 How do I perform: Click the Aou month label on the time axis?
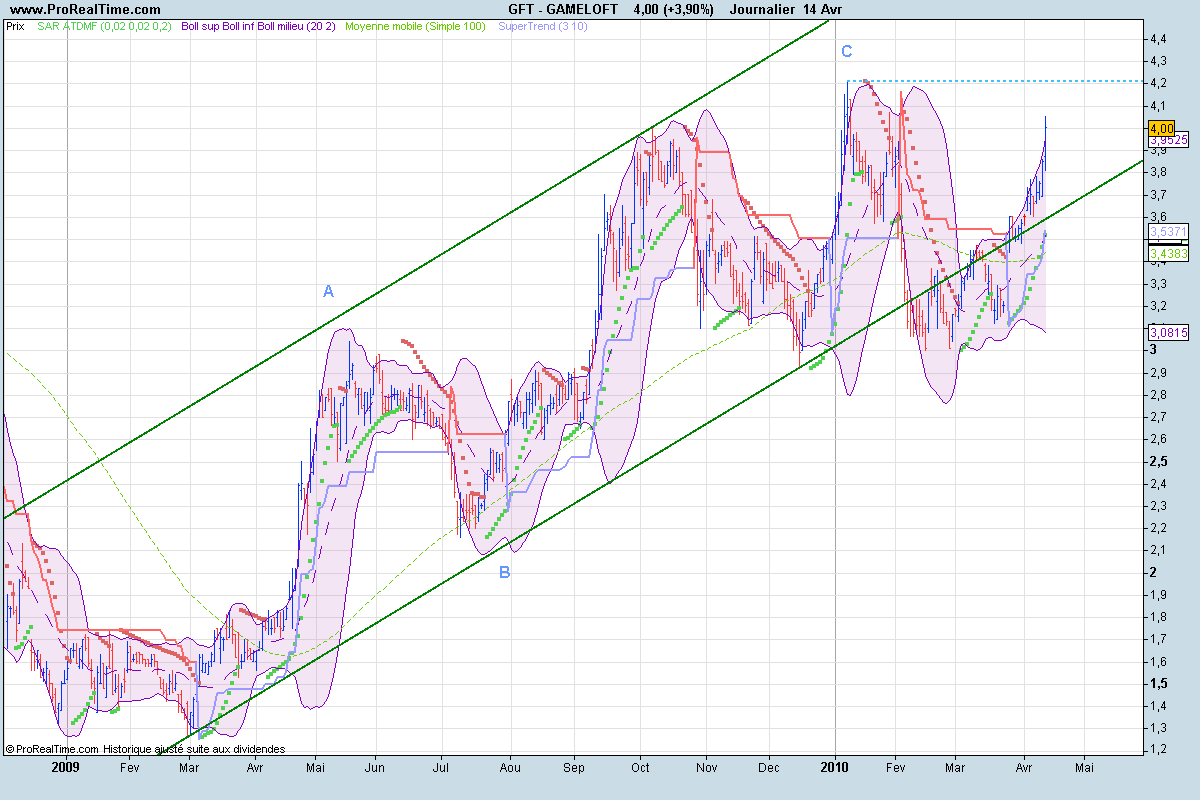point(510,767)
